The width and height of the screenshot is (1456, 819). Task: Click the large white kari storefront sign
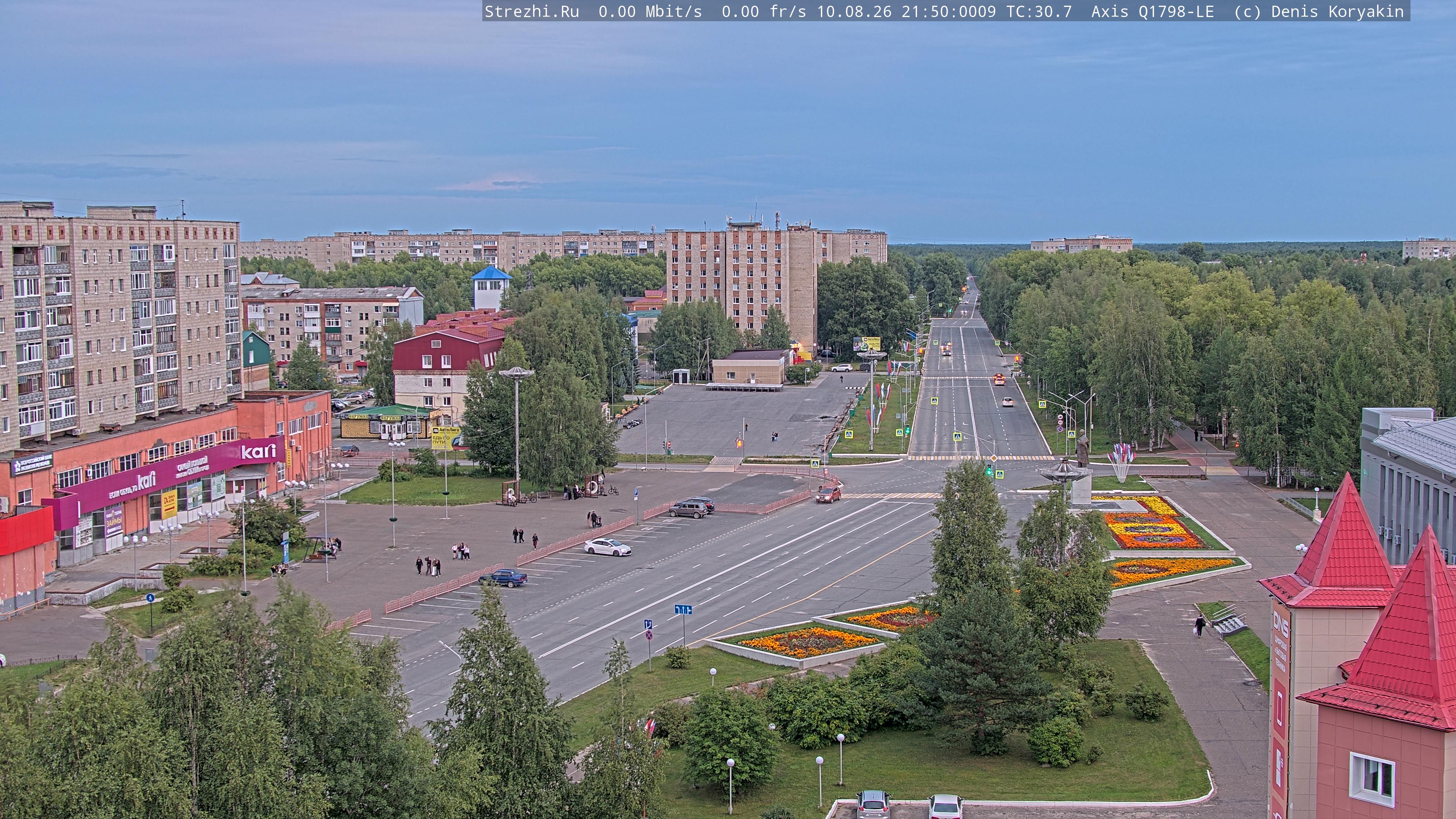(x=258, y=451)
